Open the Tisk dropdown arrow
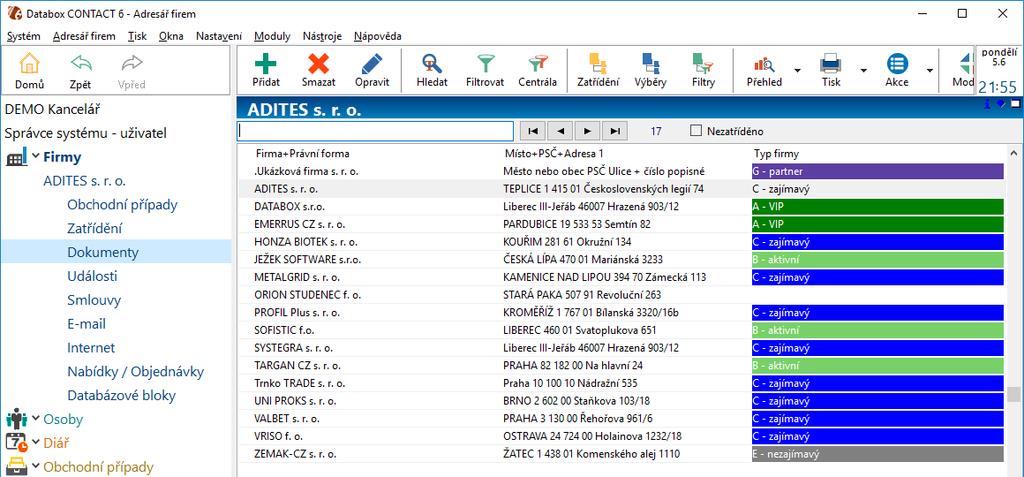Image resolution: width=1024 pixels, height=477 pixels. click(x=863, y=71)
